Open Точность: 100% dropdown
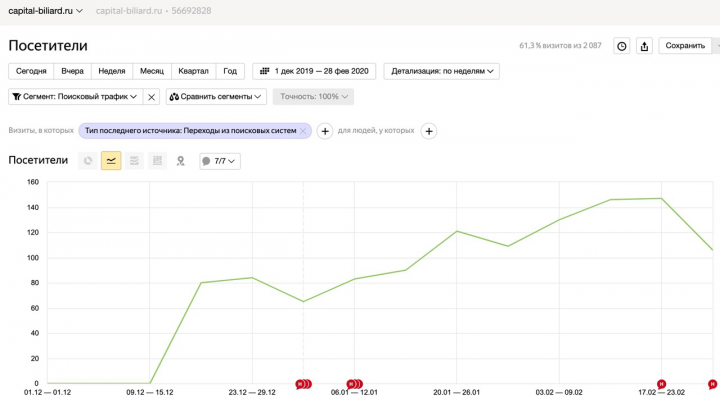The width and height of the screenshot is (720, 399). point(313,96)
